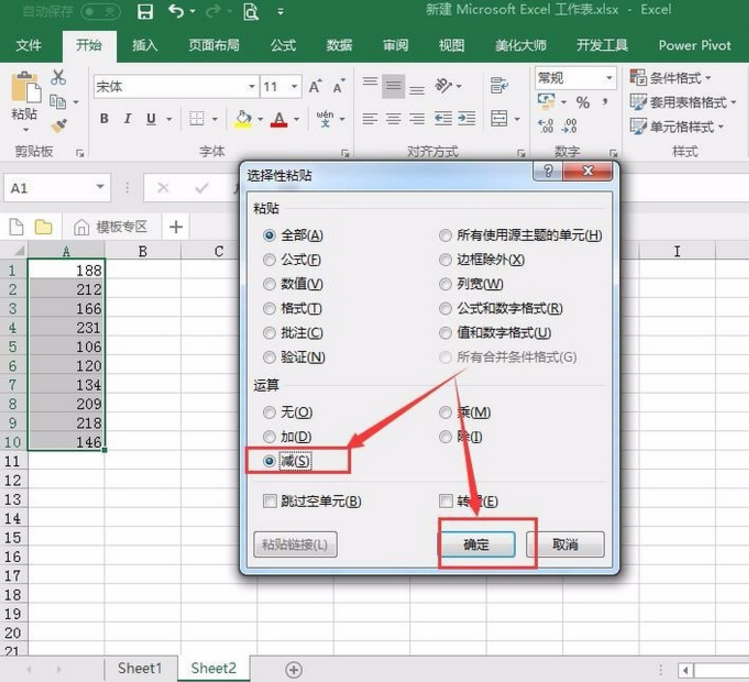Toggle Italic formatting
Screen dimensions: 749x682
click(x=128, y=119)
